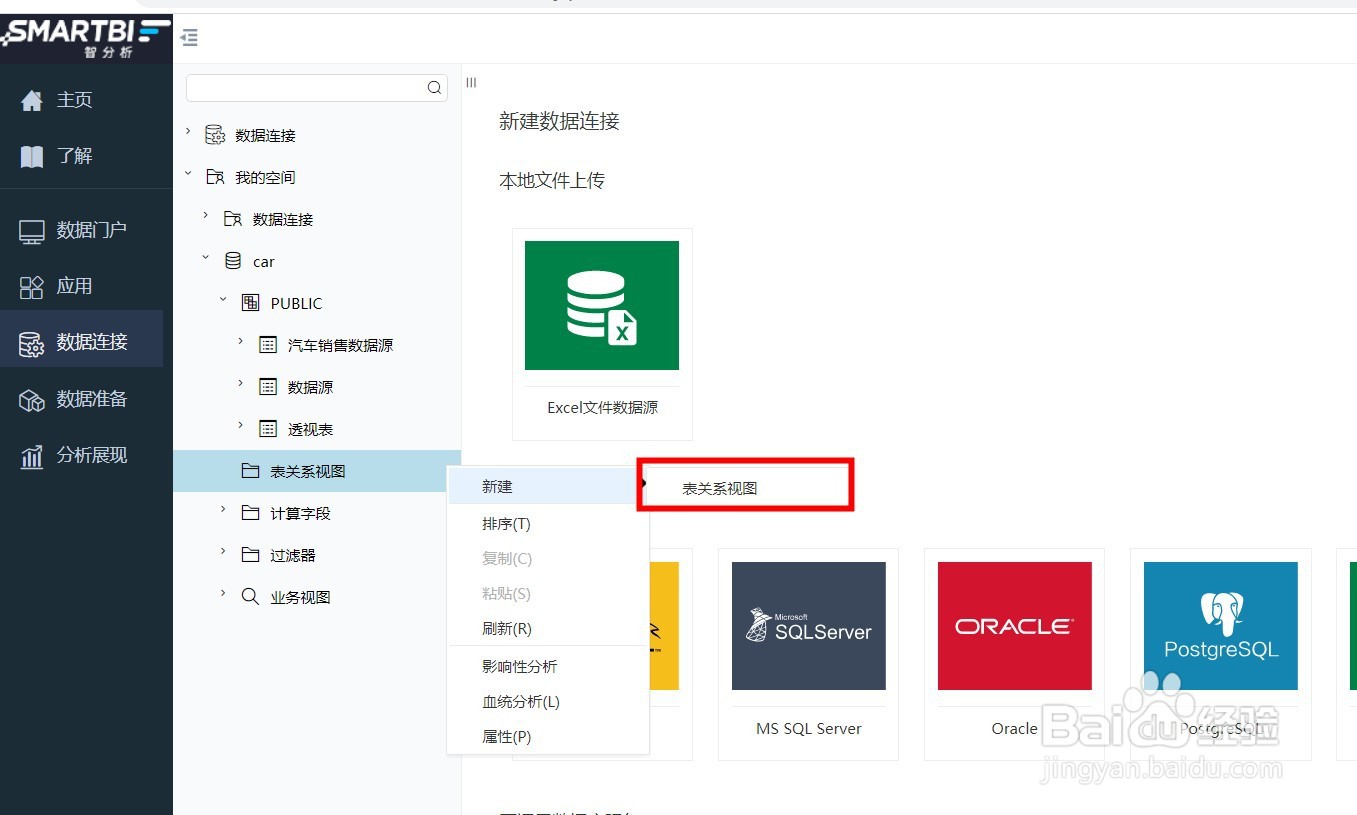
Task: Choose 排序(T) in the context menu
Action: point(548,524)
